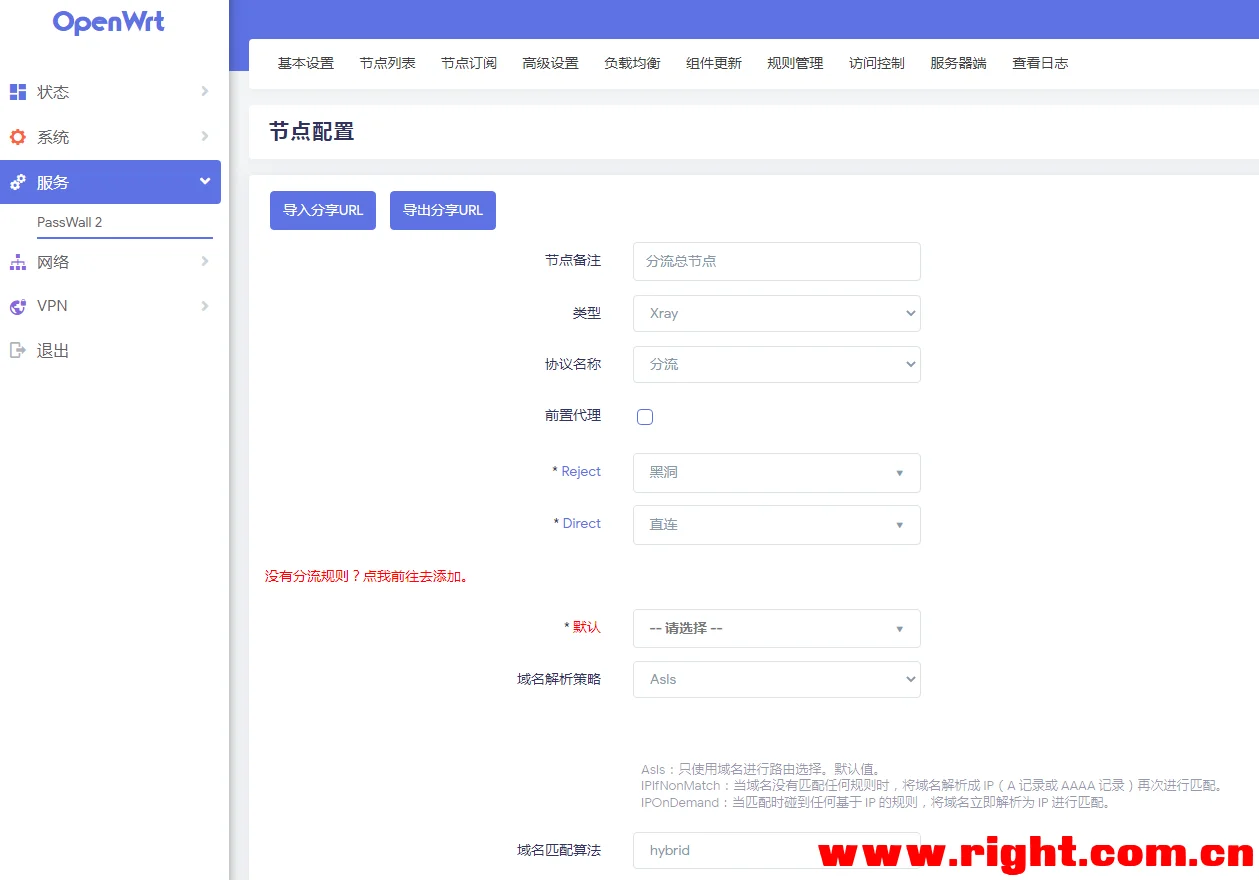Click the 节点备注 input showing 分流总节点

(776, 261)
